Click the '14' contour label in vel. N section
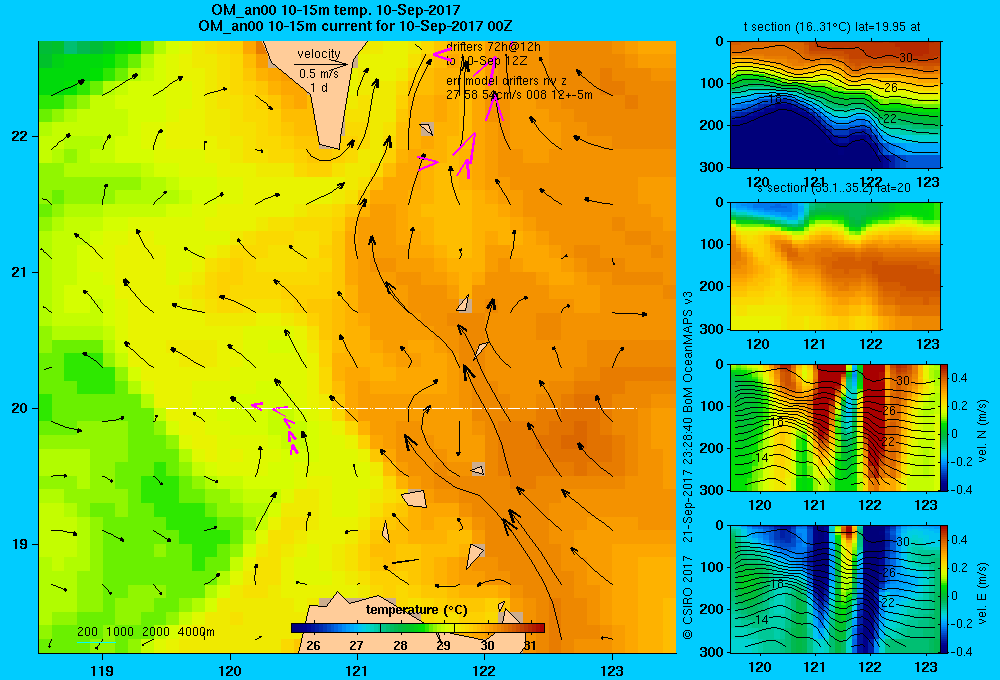The image size is (1000, 680). [x=761, y=458]
